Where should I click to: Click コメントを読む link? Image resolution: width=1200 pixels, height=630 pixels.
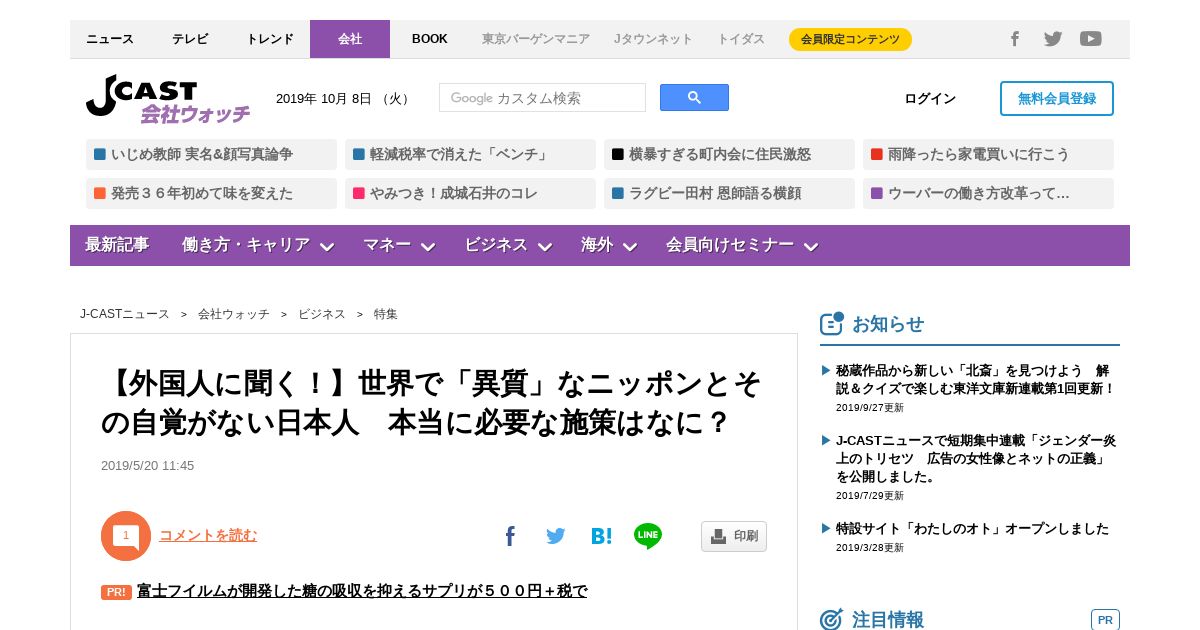point(208,535)
